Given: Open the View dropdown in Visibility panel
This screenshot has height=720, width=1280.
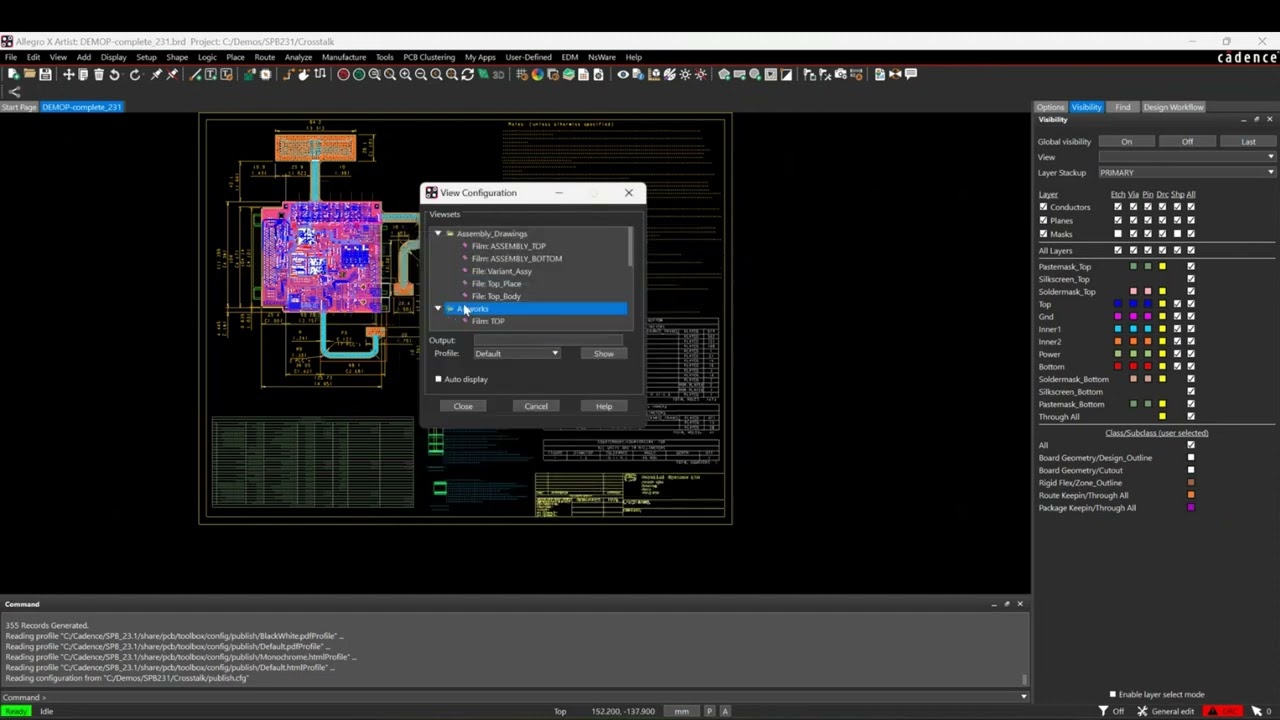Looking at the screenshot, I should pyautogui.click(x=1187, y=157).
